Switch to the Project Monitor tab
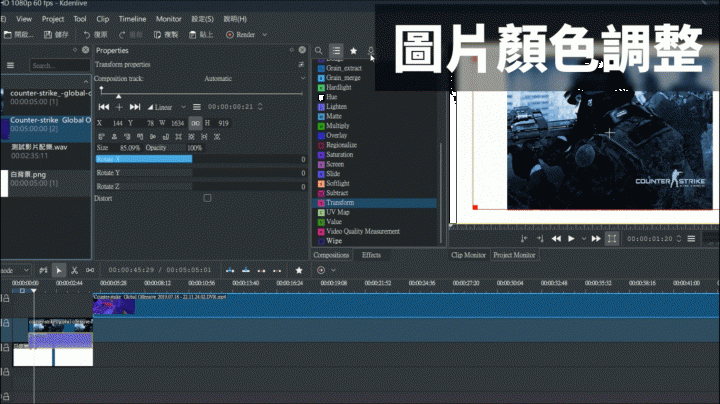Image resolution: width=720 pixels, height=404 pixels. point(514,255)
